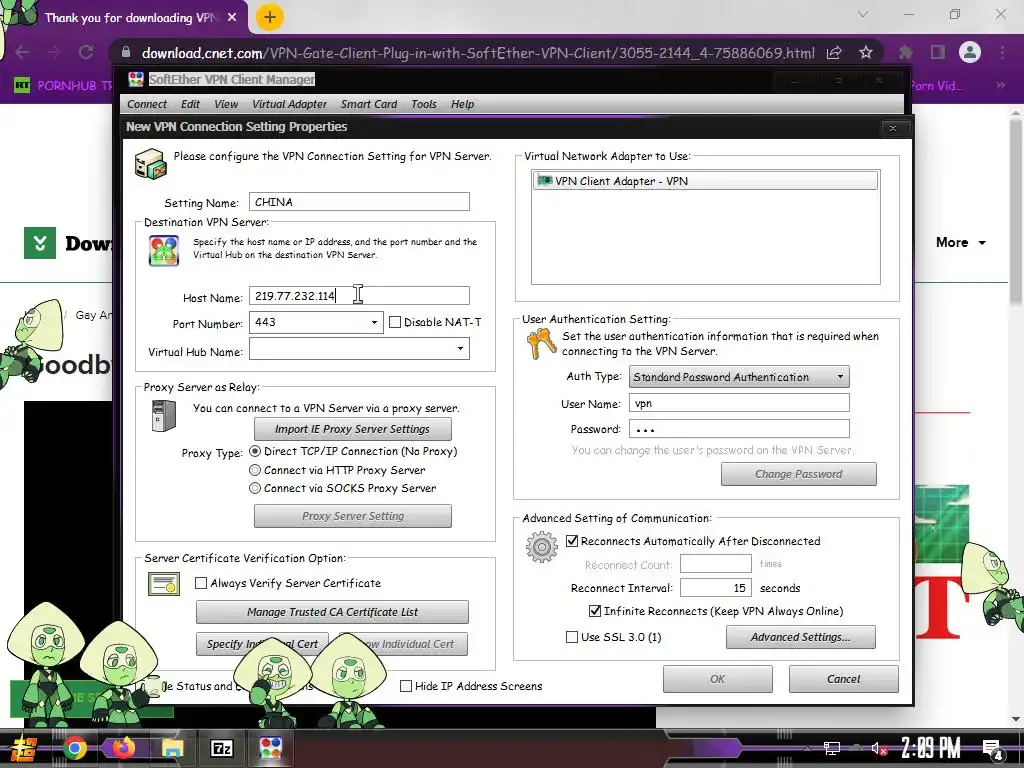Check Always Verify Server Certificate
This screenshot has width=1024, height=768.
201,583
